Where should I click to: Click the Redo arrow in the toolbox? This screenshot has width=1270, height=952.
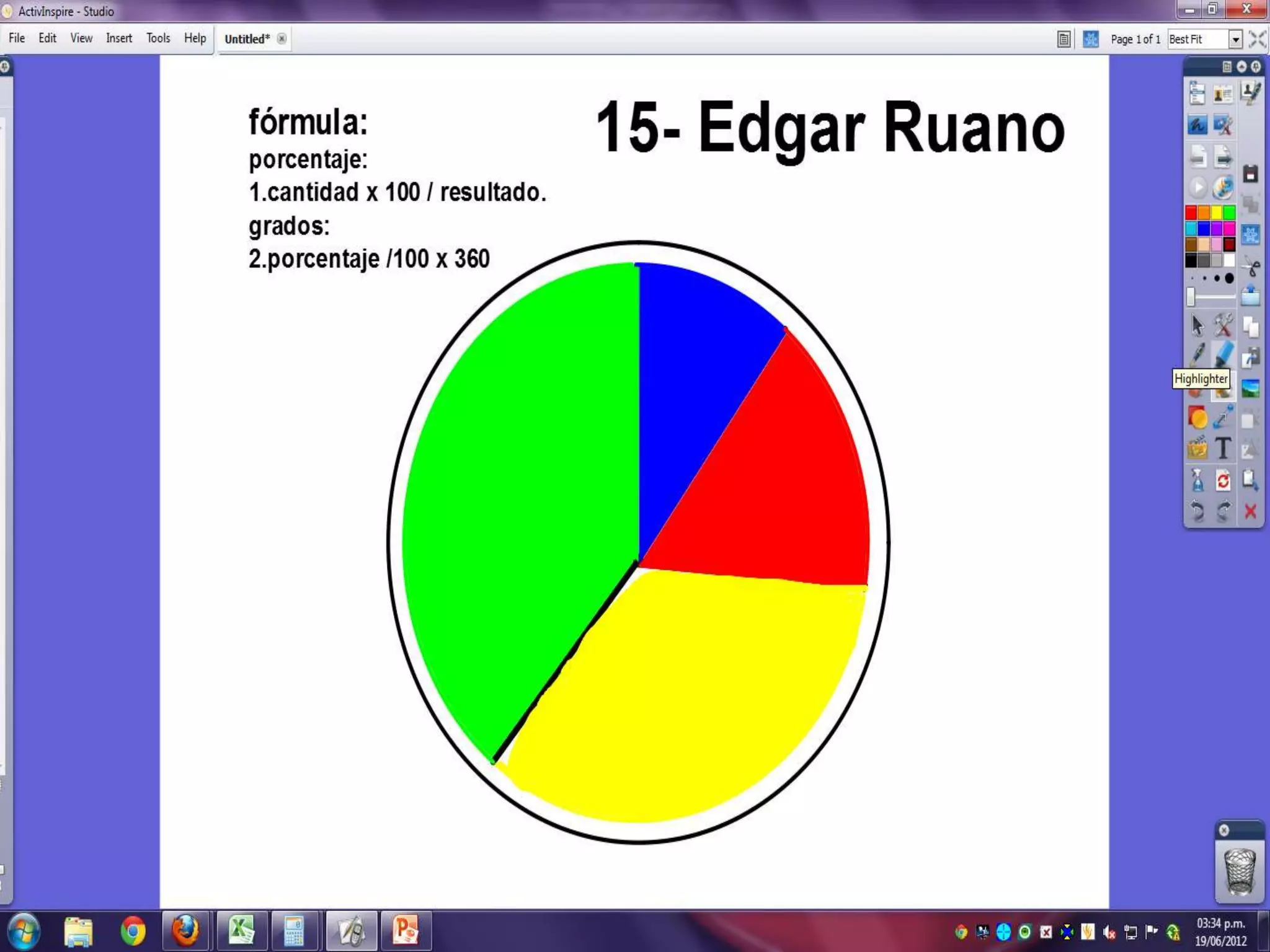[x=1223, y=511]
